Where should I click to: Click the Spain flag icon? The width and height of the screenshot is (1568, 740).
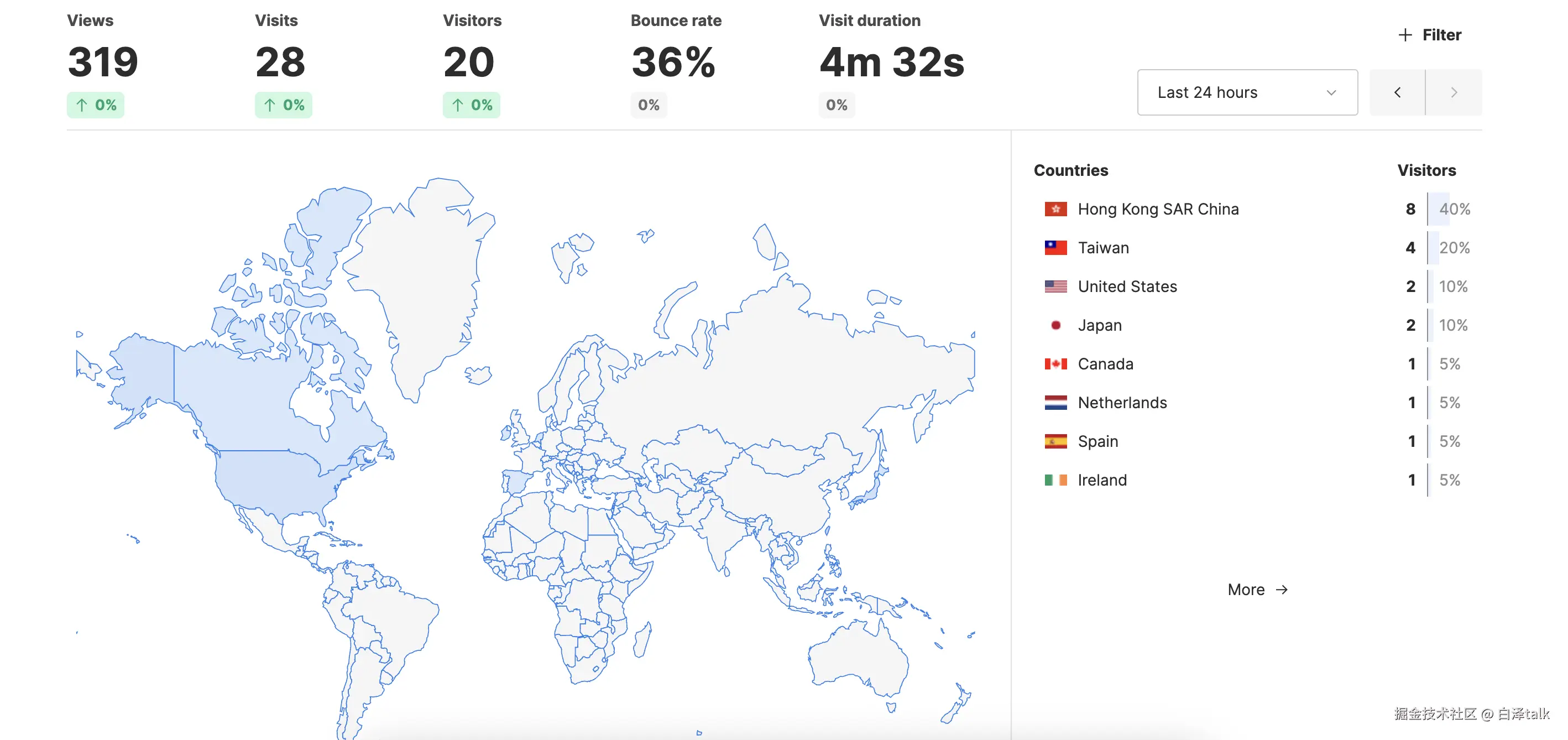(1055, 441)
